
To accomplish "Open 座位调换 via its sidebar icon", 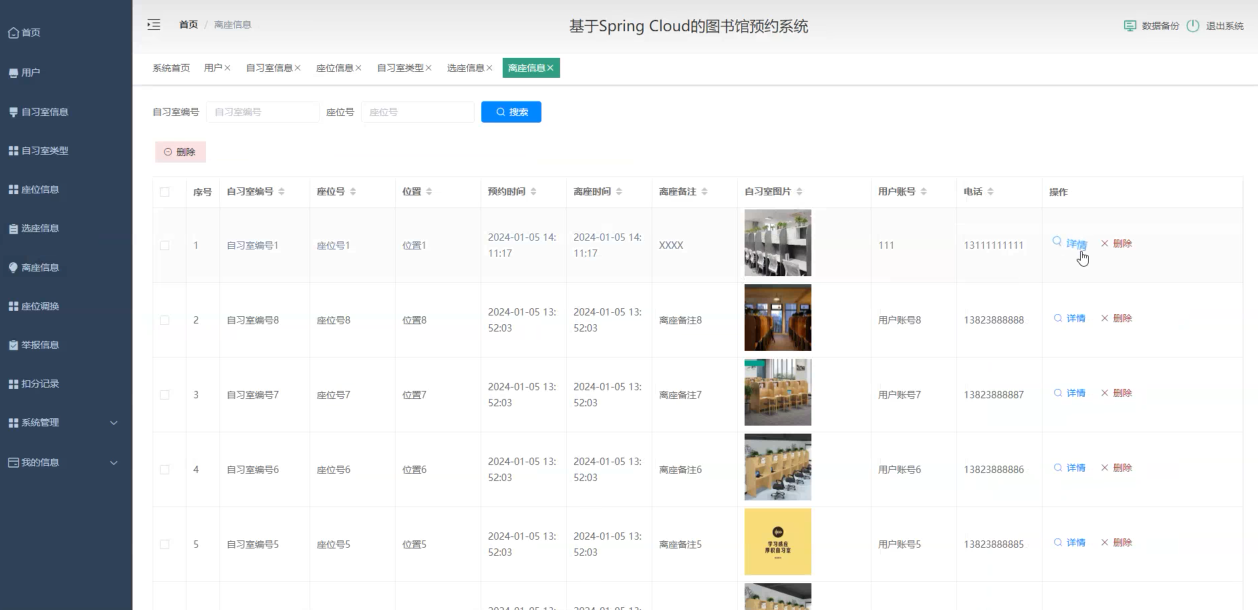I will 13,306.
